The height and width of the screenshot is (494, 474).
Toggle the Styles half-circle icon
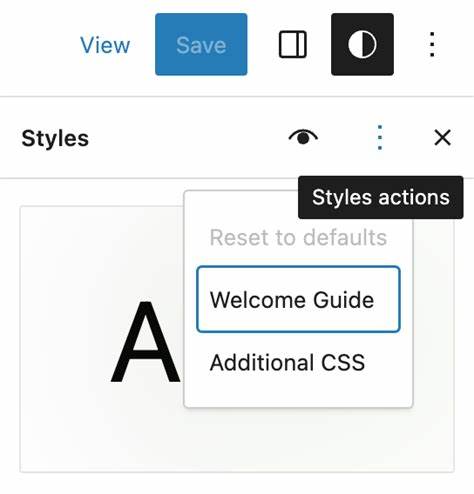[362, 44]
